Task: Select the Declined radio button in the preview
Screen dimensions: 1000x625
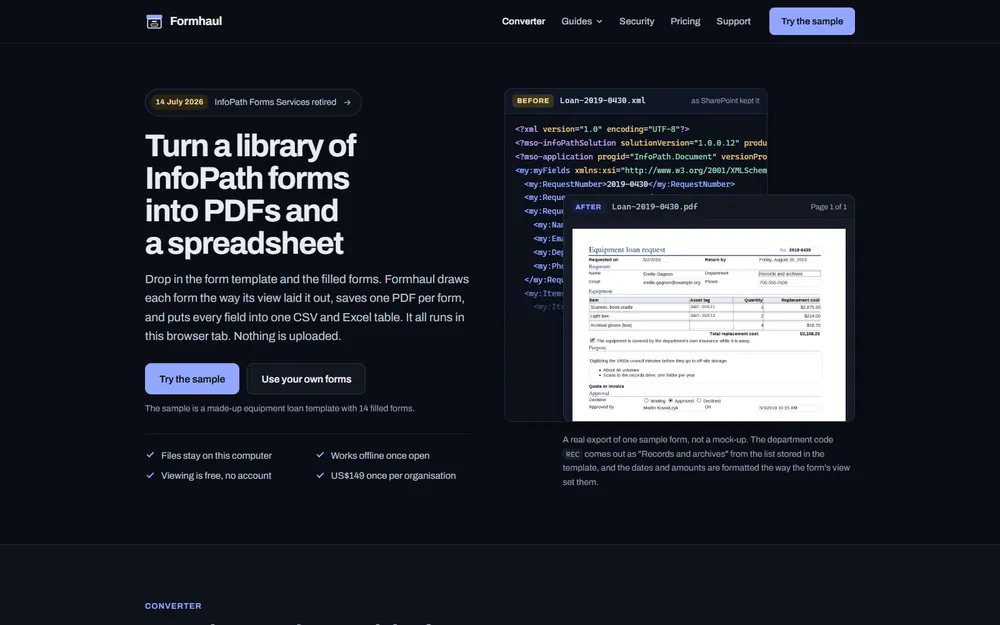Action: (x=699, y=401)
